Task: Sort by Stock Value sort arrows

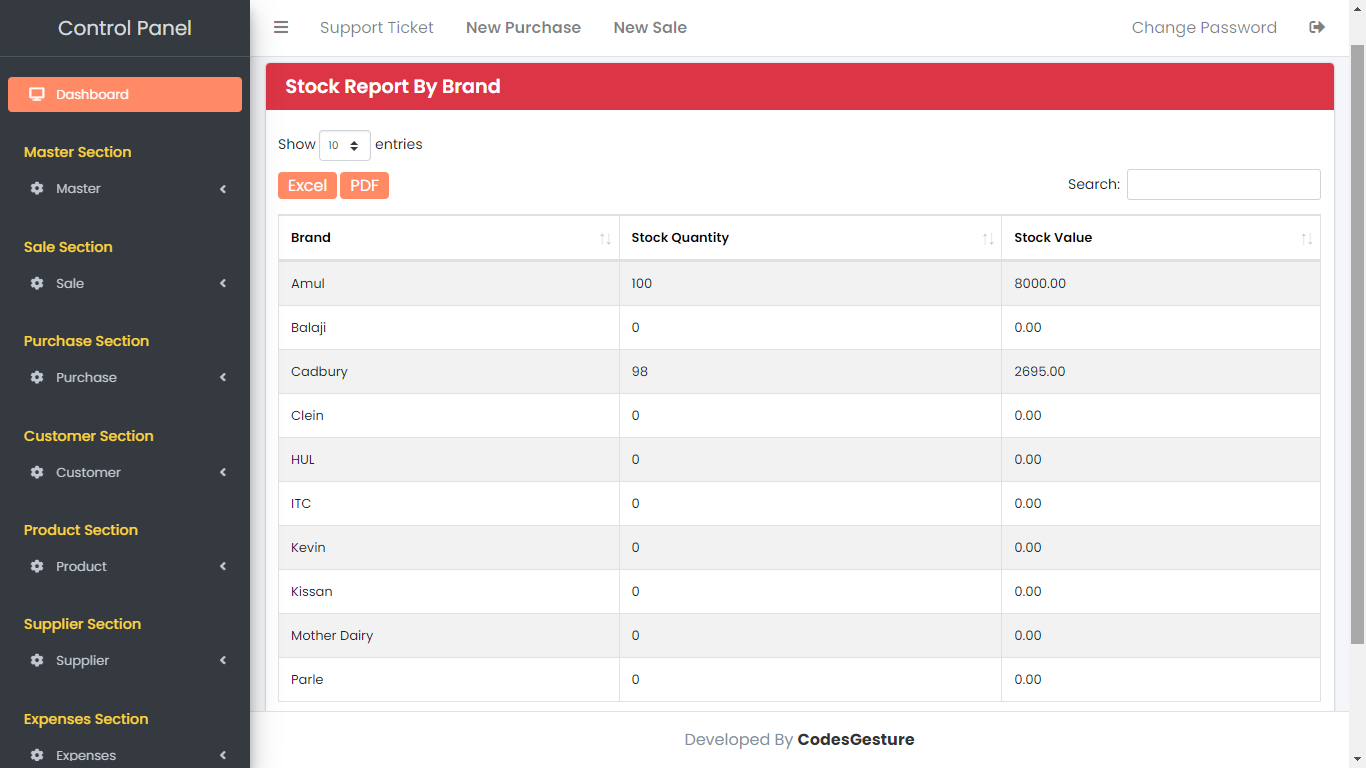Action: 1307,238
